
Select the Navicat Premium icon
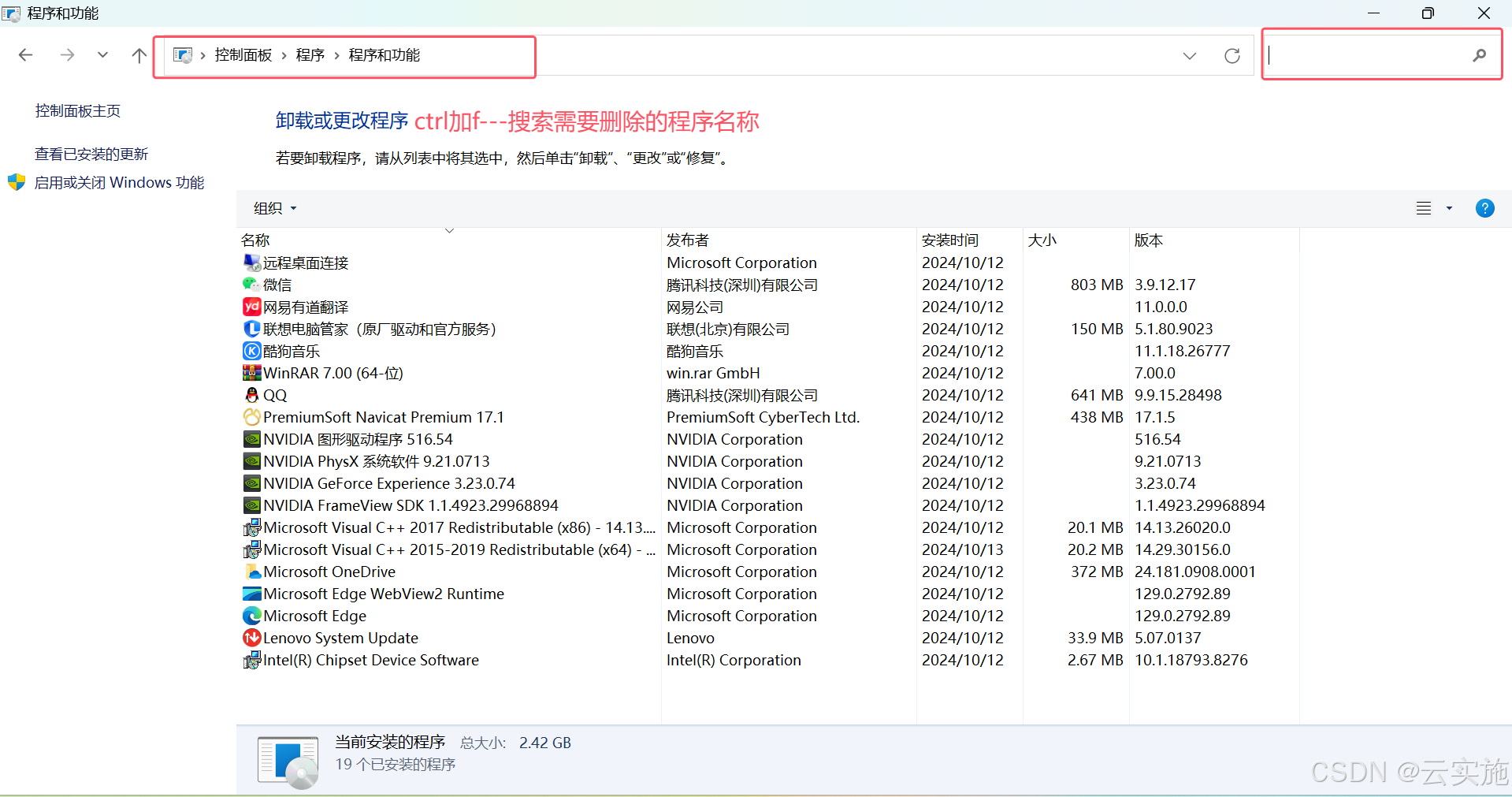click(252, 417)
